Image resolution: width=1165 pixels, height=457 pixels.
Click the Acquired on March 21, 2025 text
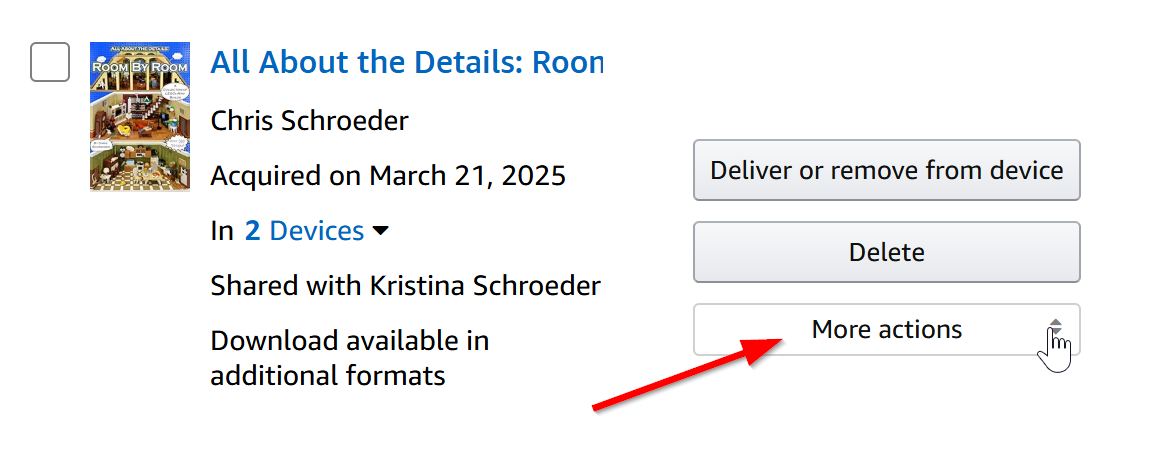pos(388,177)
